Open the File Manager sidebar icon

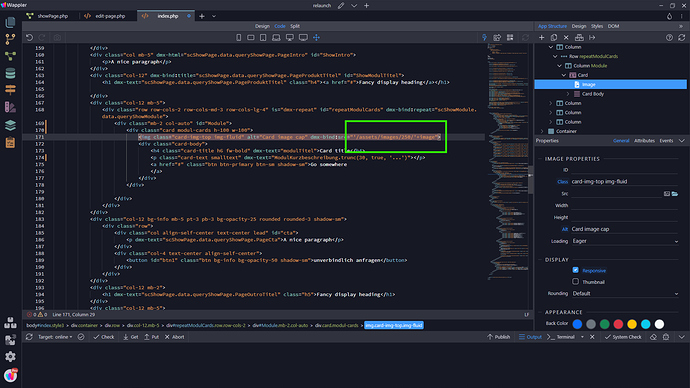10,22
